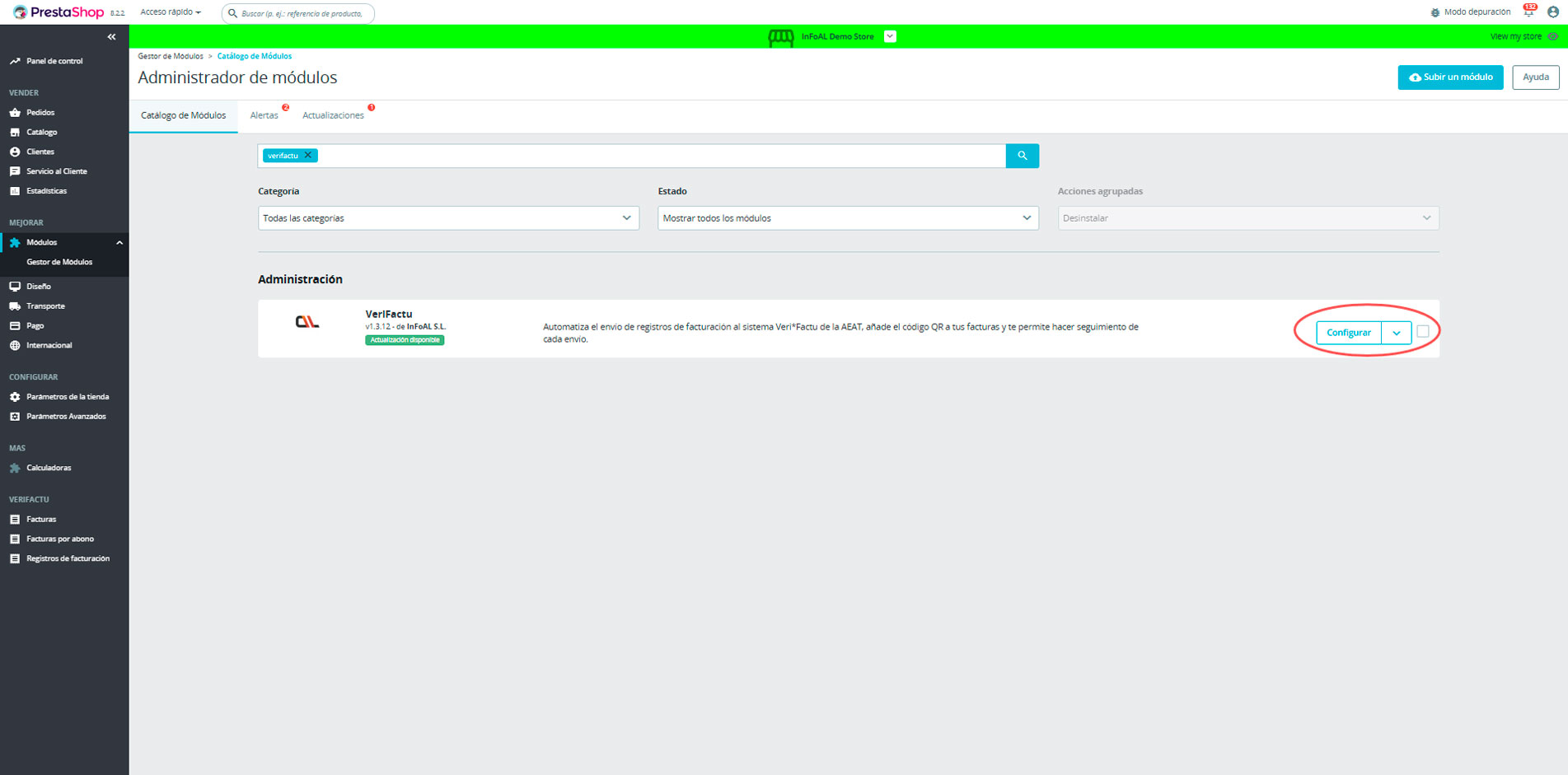Remove the verifactu search tag
1568x775 pixels.
(308, 156)
